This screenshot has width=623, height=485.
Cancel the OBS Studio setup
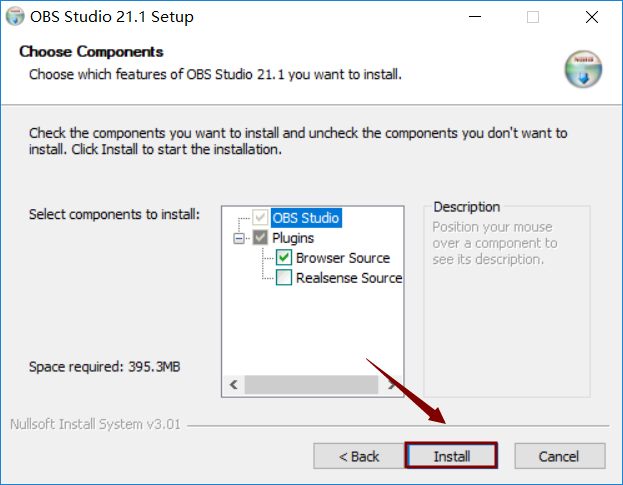pos(559,456)
